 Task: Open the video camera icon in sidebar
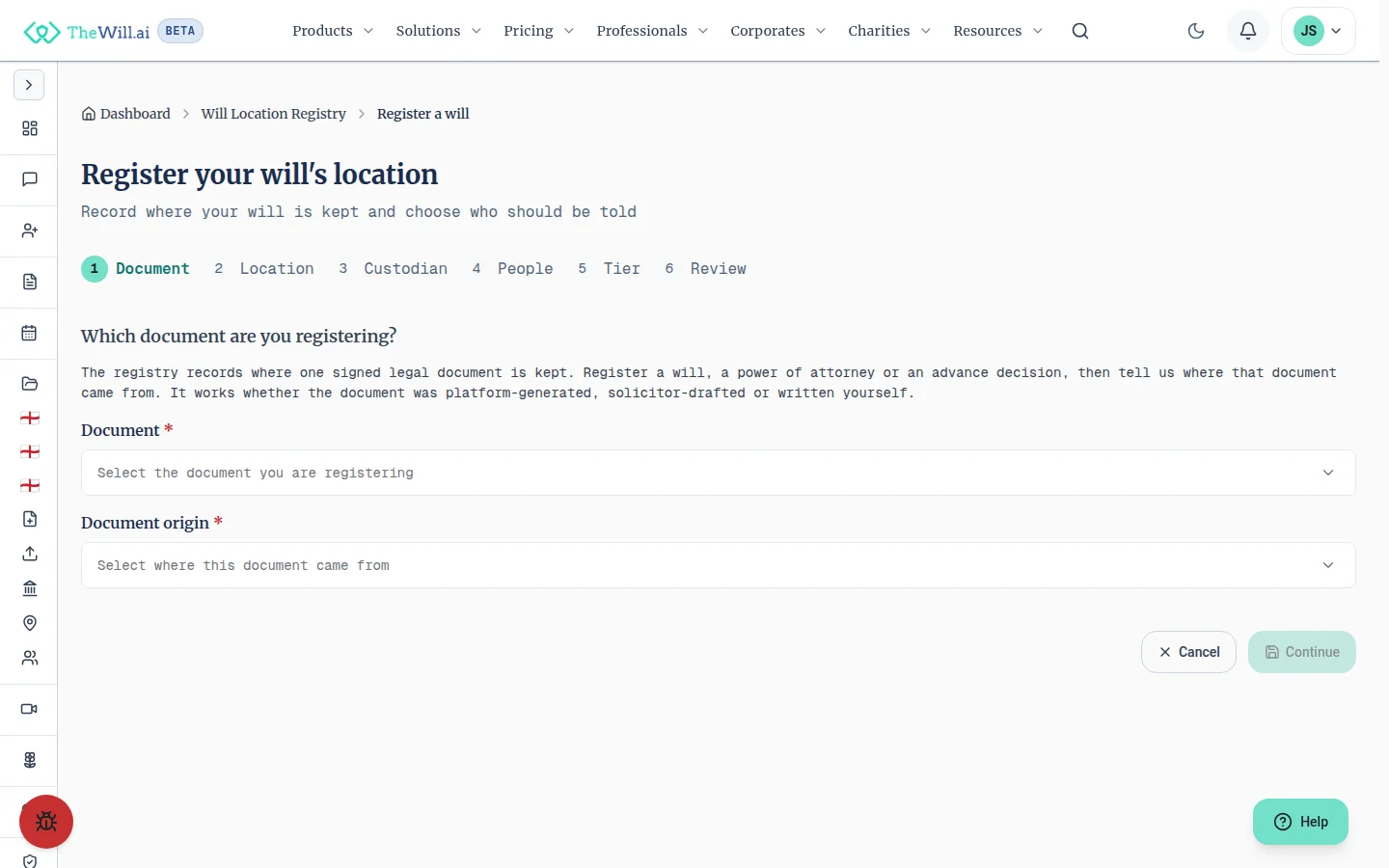click(x=30, y=709)
